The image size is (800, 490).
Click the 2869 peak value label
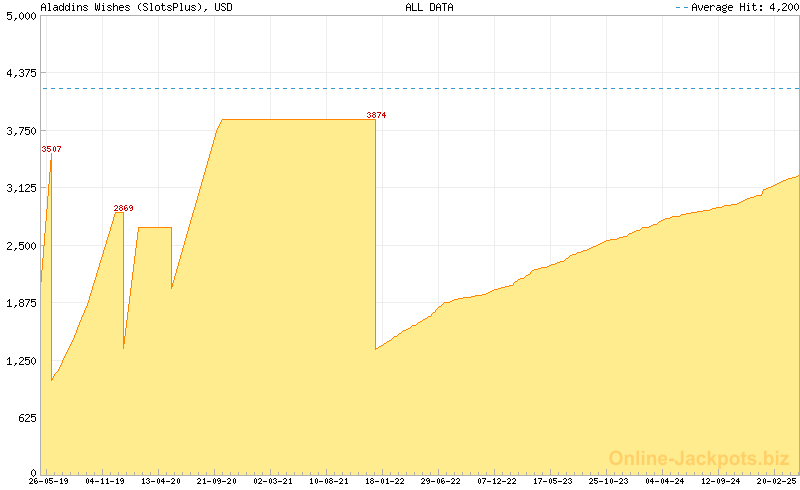pos(123,208)
